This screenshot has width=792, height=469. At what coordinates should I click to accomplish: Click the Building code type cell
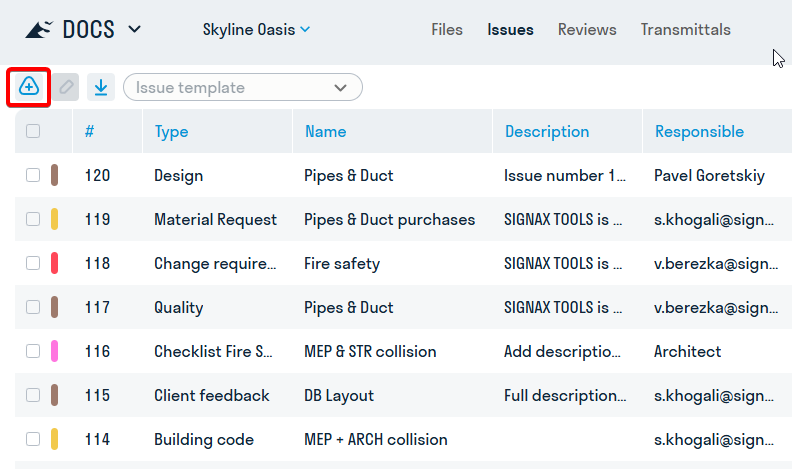click(204, 439)
